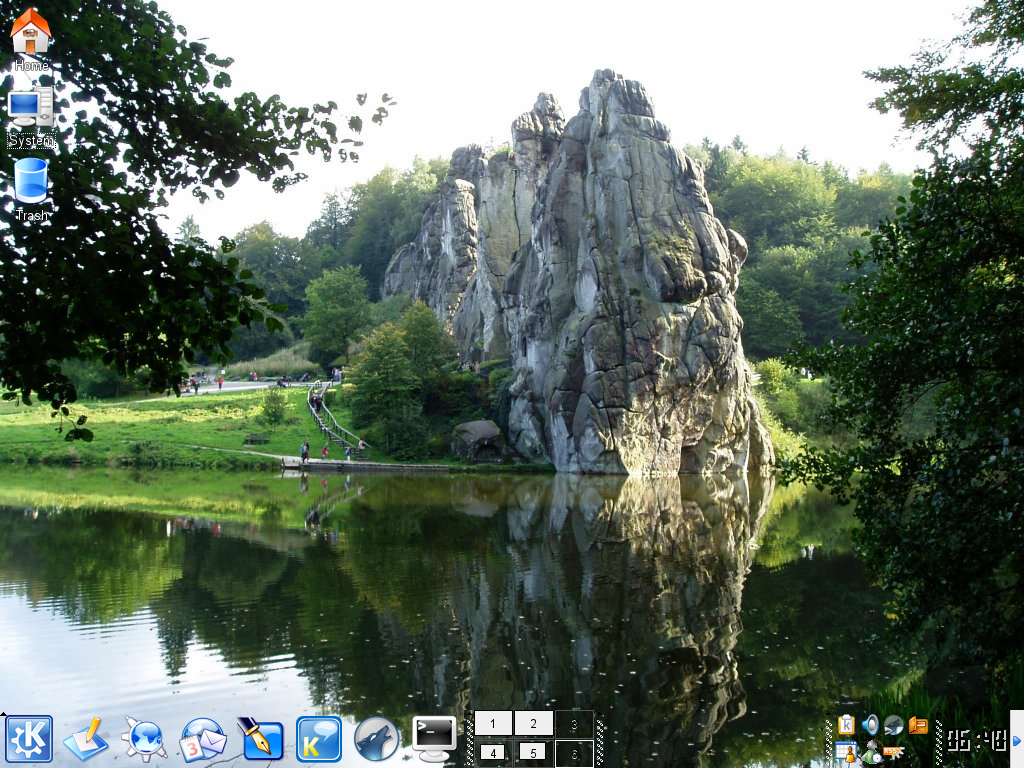
Task: Switch to virtual desktop 2
Action: coord(535,722)
